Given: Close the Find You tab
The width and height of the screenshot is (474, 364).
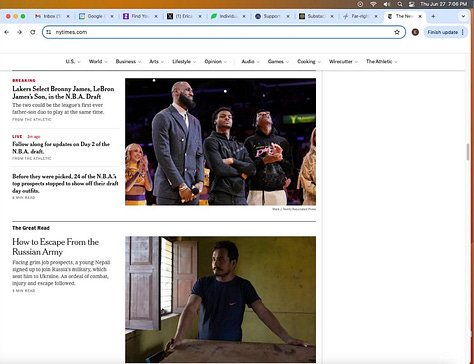Looking at the screenshot, I should [x=156, y=16].
